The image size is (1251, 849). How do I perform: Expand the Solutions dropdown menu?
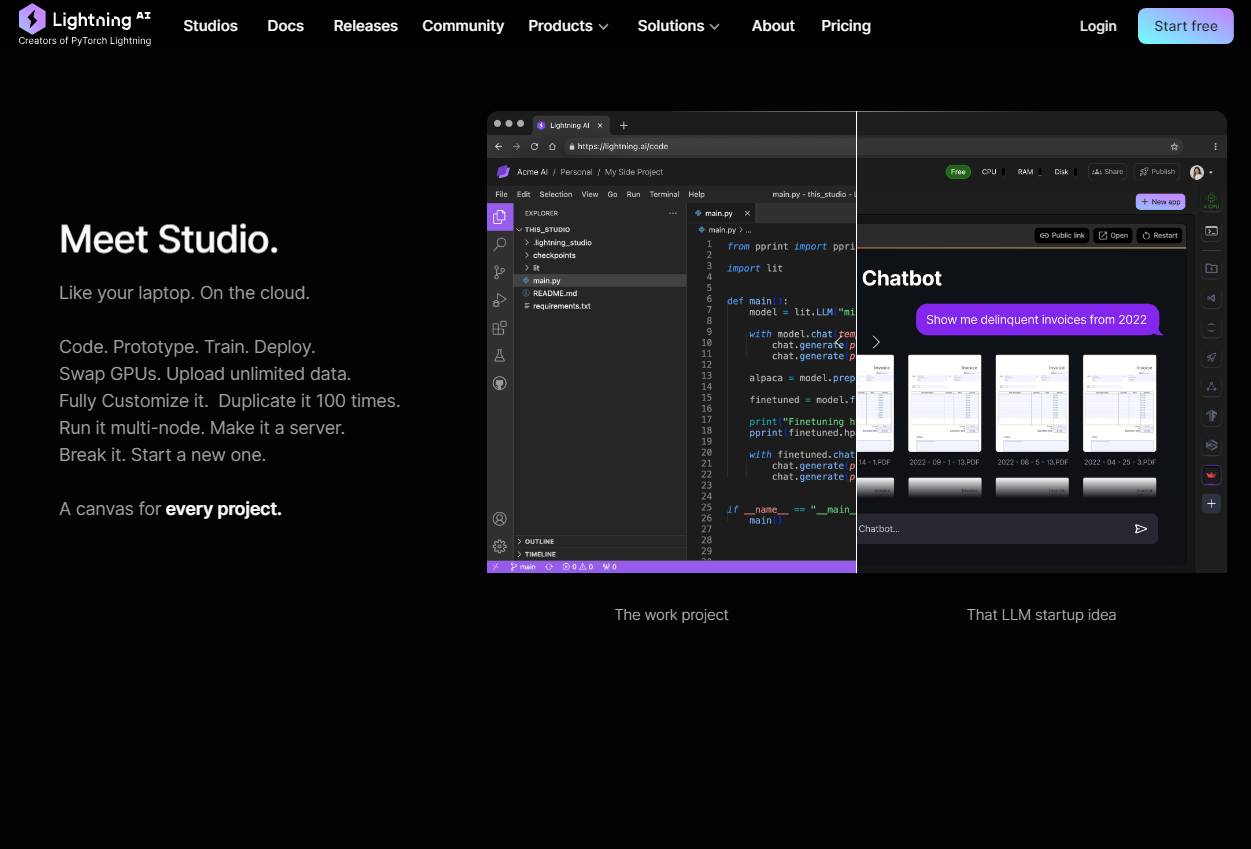[678, 26]
